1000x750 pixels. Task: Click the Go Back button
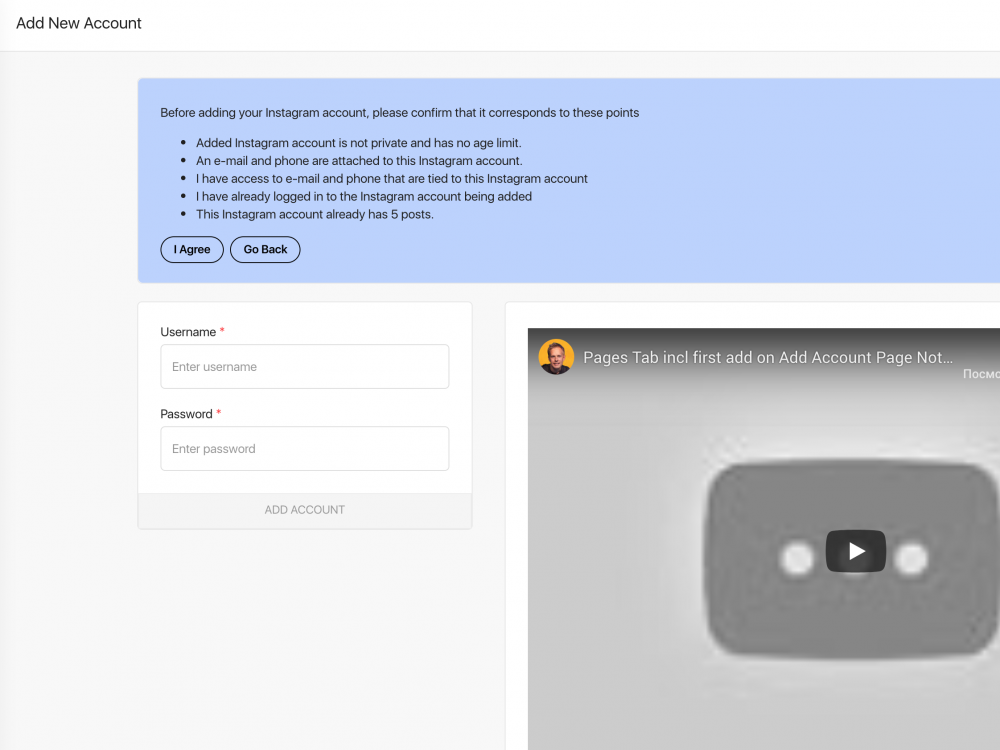265,250
